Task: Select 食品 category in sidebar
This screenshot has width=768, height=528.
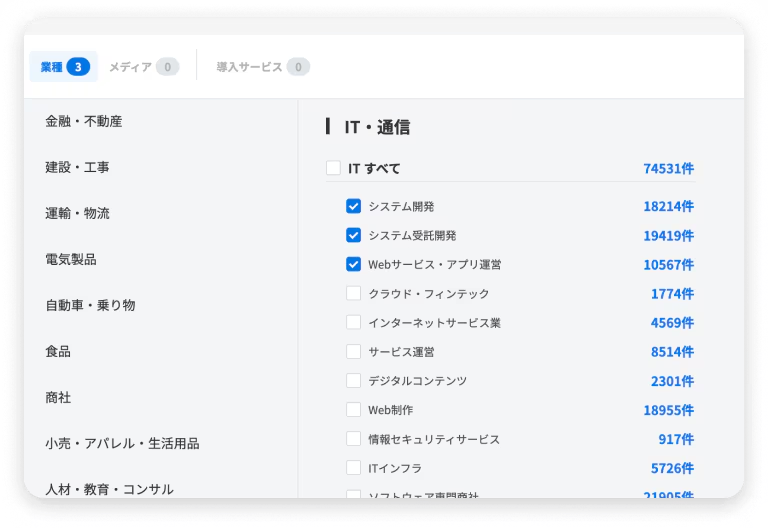Action: point(58,351)
